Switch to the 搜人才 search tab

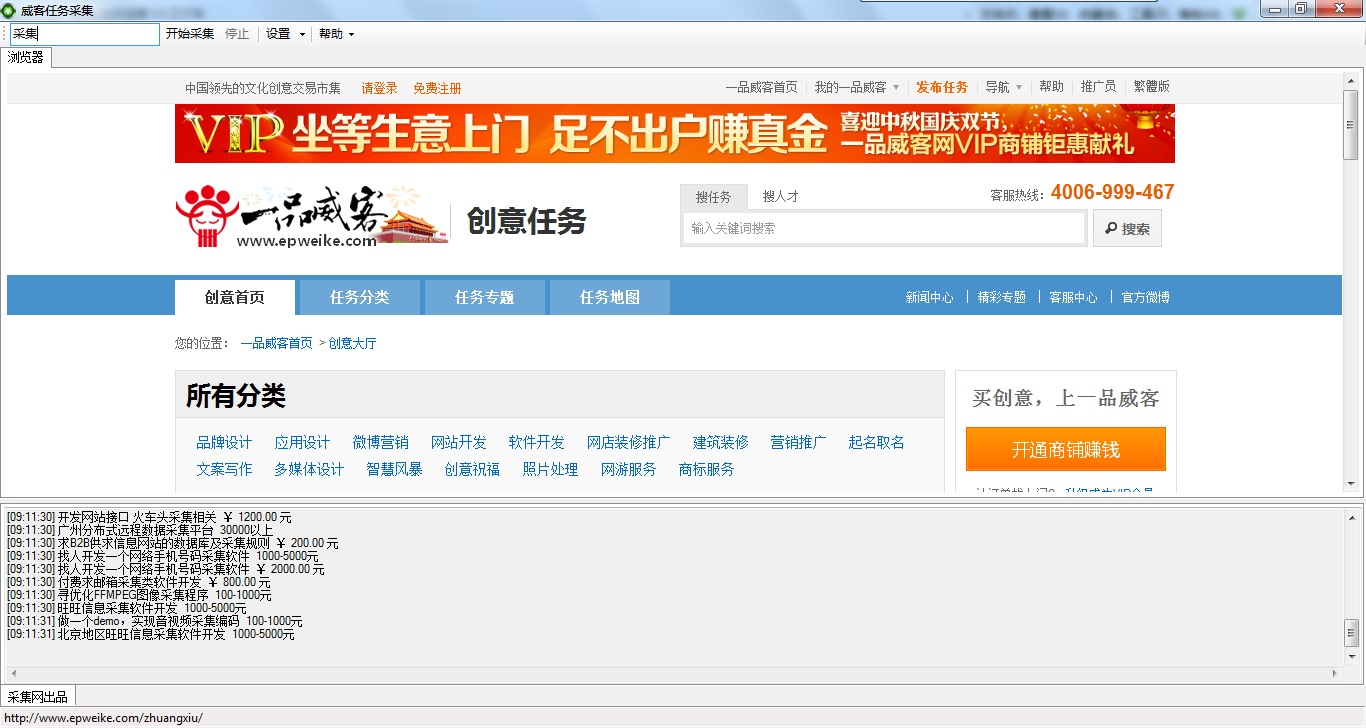point(779,196)
